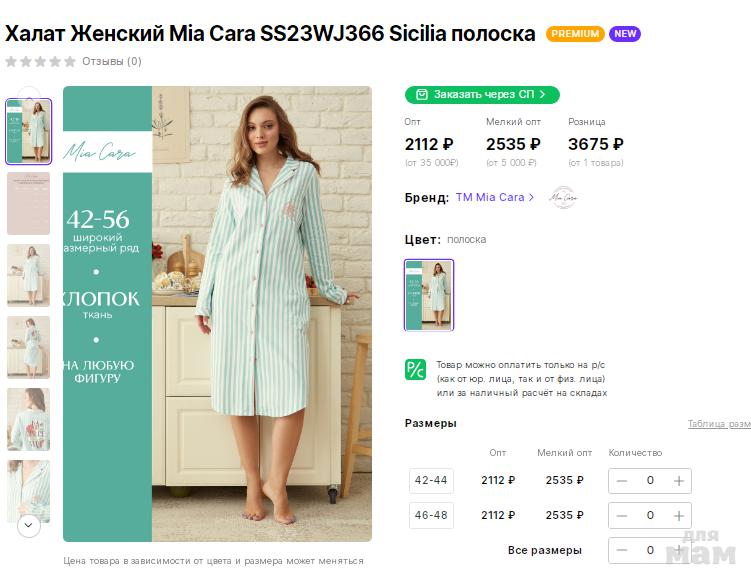The width and height of the screenshot is (751, 579).
Task: Select size 46-48 option
Action: [x=431, y=516]
